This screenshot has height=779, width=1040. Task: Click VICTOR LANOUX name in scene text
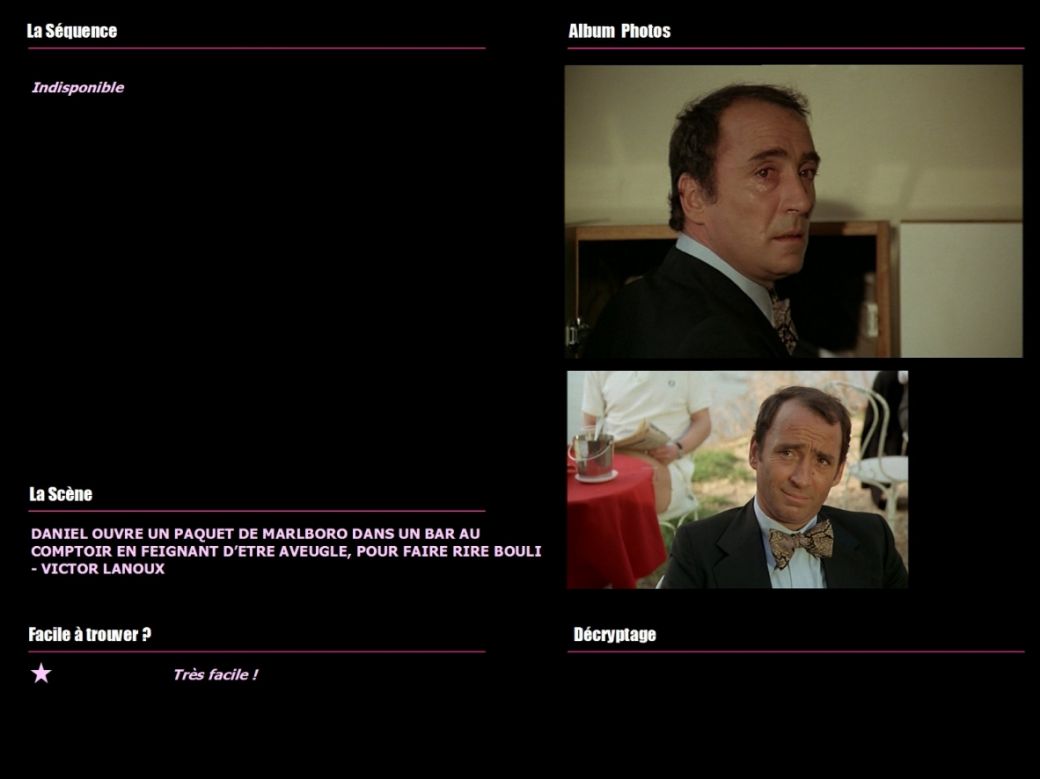pos(103,569)
